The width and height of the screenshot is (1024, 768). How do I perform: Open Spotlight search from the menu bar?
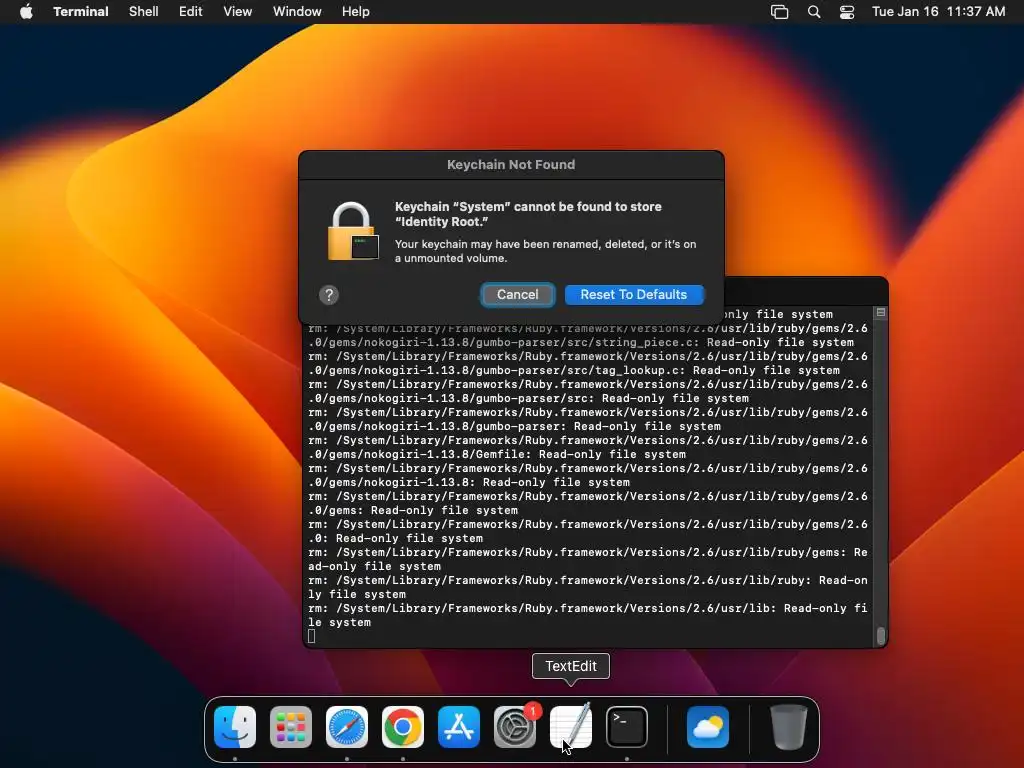coord(814,12)
